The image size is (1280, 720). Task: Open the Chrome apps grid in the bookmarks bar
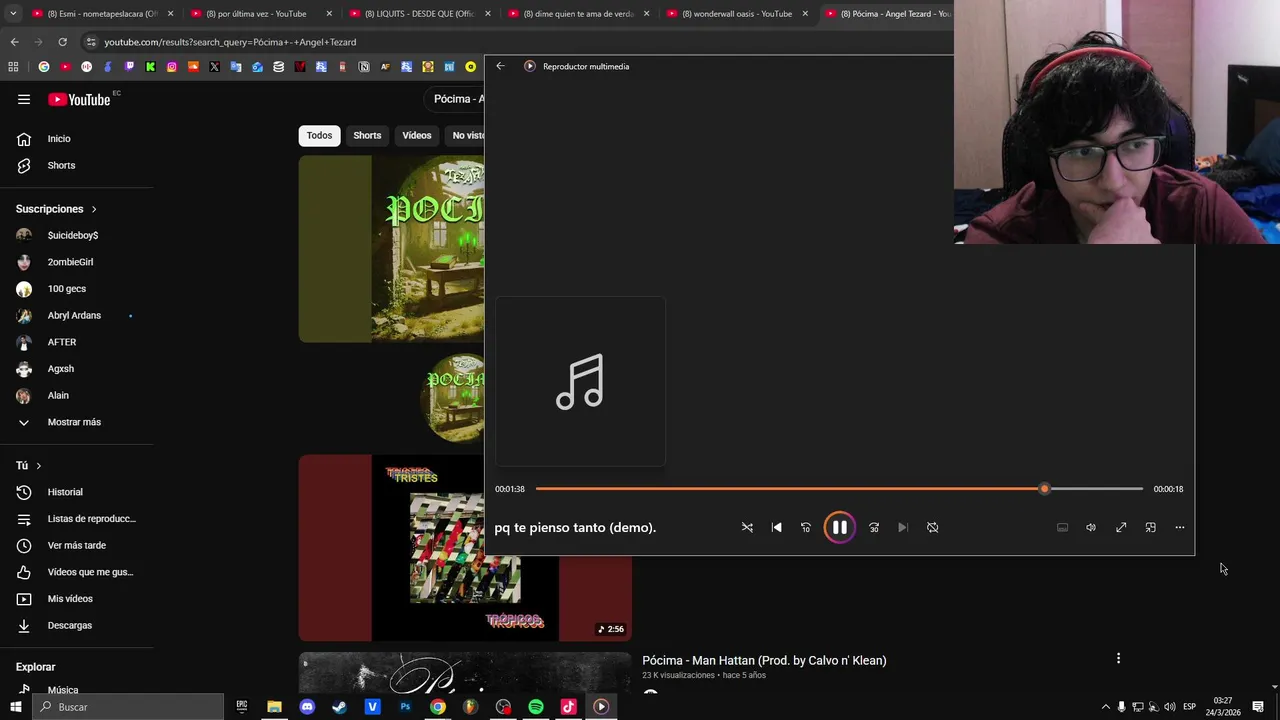click(x=13, y=67)
